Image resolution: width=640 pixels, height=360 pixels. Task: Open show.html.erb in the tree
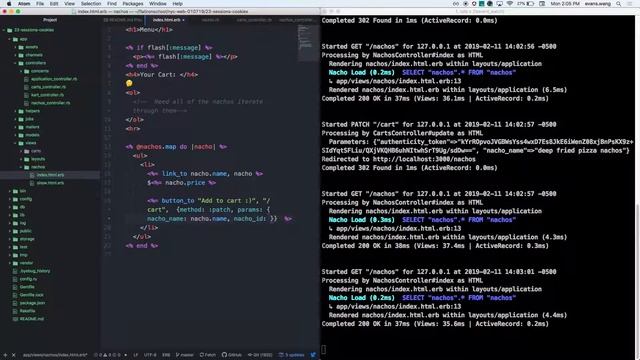pyautogui.click(x=50, y=183)
